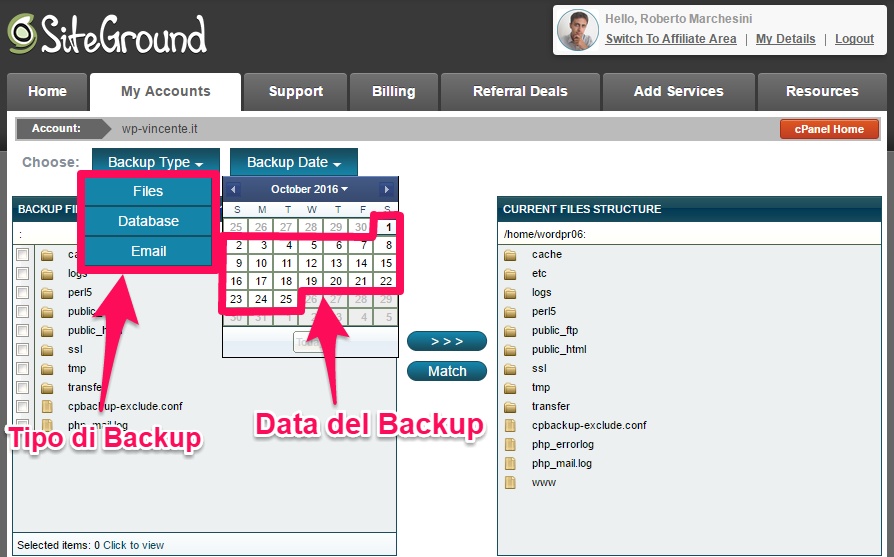Click the /home/wordpr06: path text
Viewport: 894px width, 557px height.
[x=544, y=234]
